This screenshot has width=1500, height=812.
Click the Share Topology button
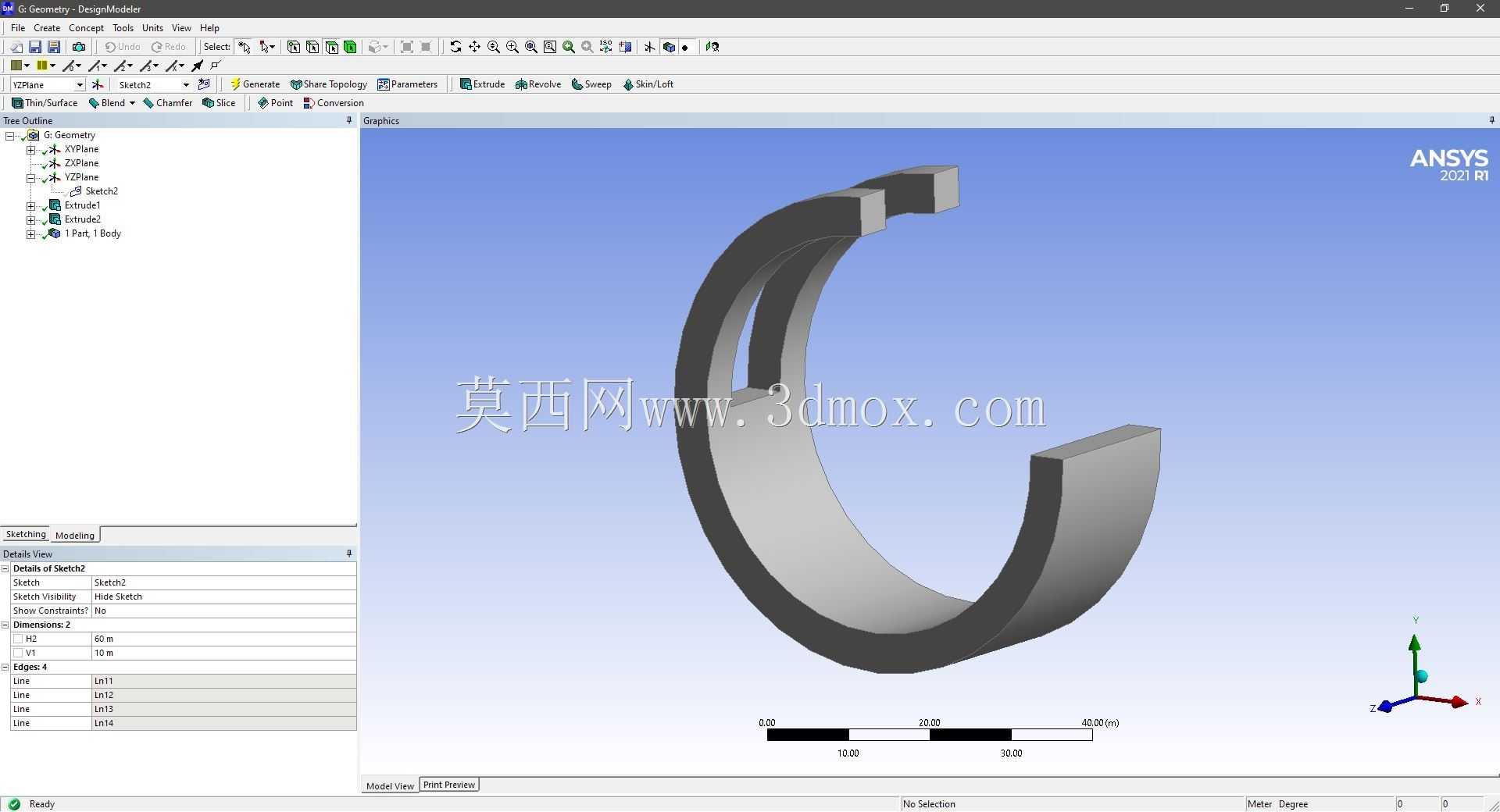click(328, 84)
